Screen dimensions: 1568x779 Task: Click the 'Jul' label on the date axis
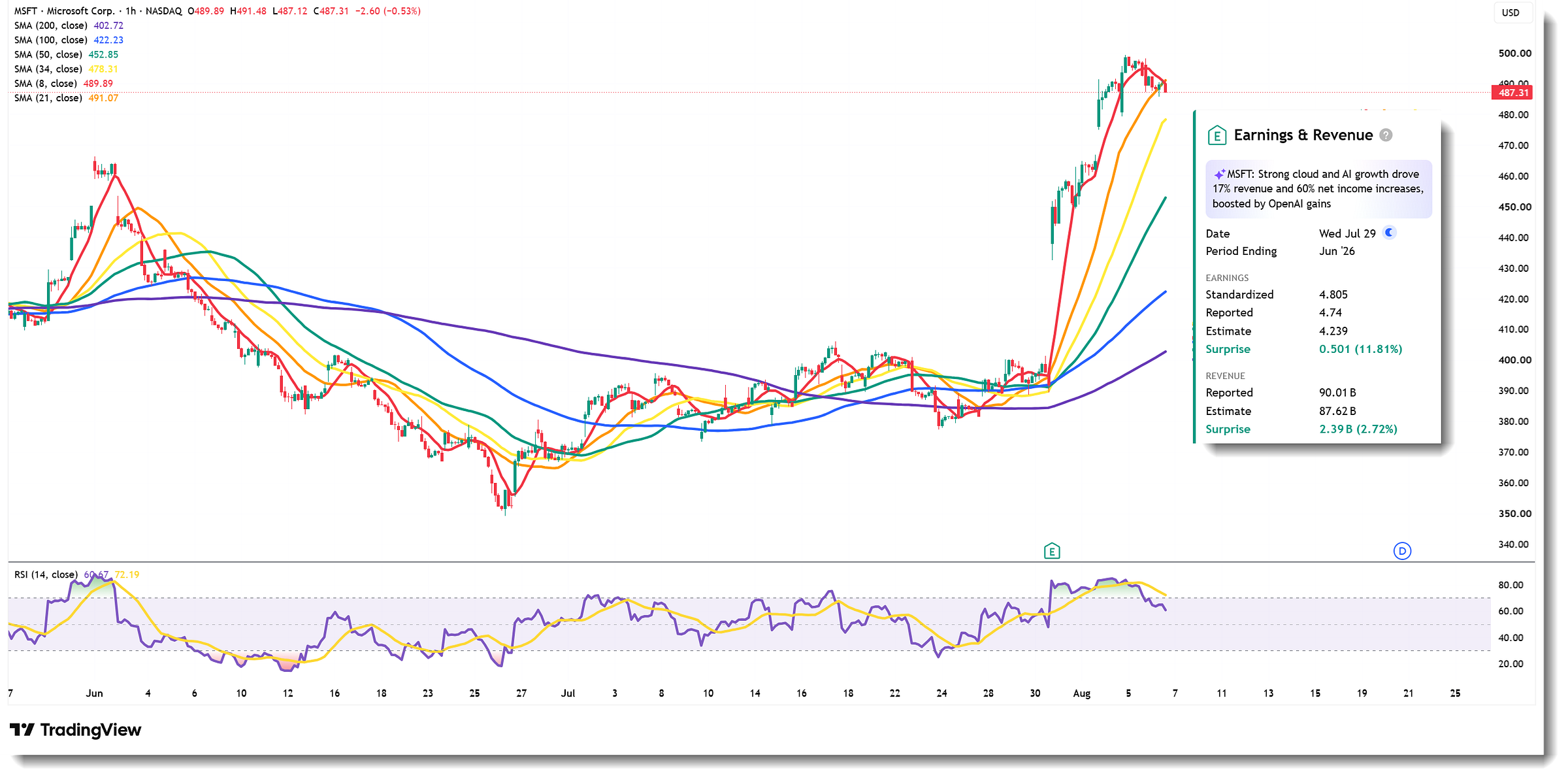coord(568,693)
